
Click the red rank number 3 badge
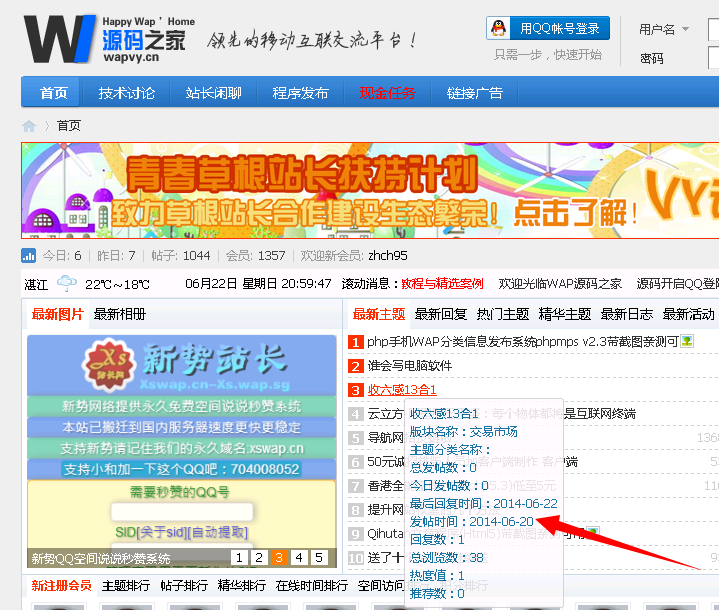[355, 390]
